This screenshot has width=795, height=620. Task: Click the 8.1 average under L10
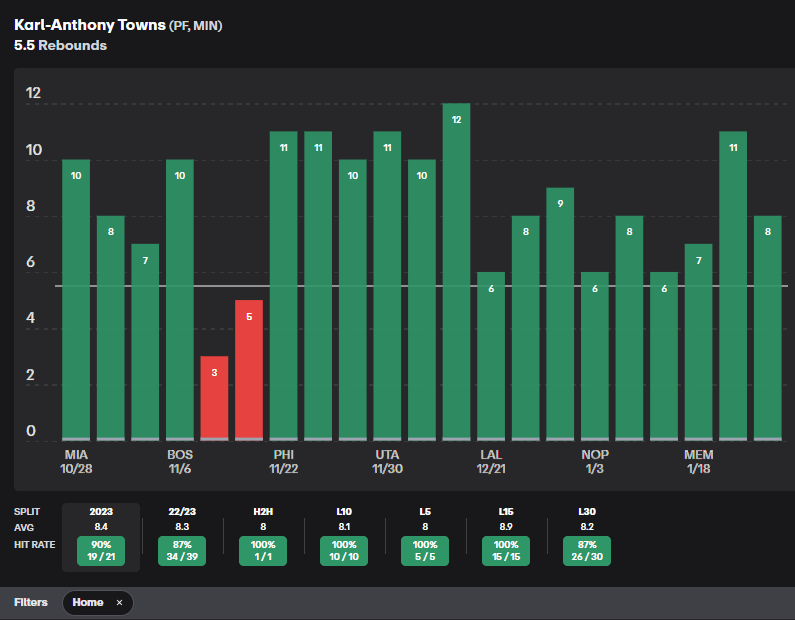tap(344, 527)
